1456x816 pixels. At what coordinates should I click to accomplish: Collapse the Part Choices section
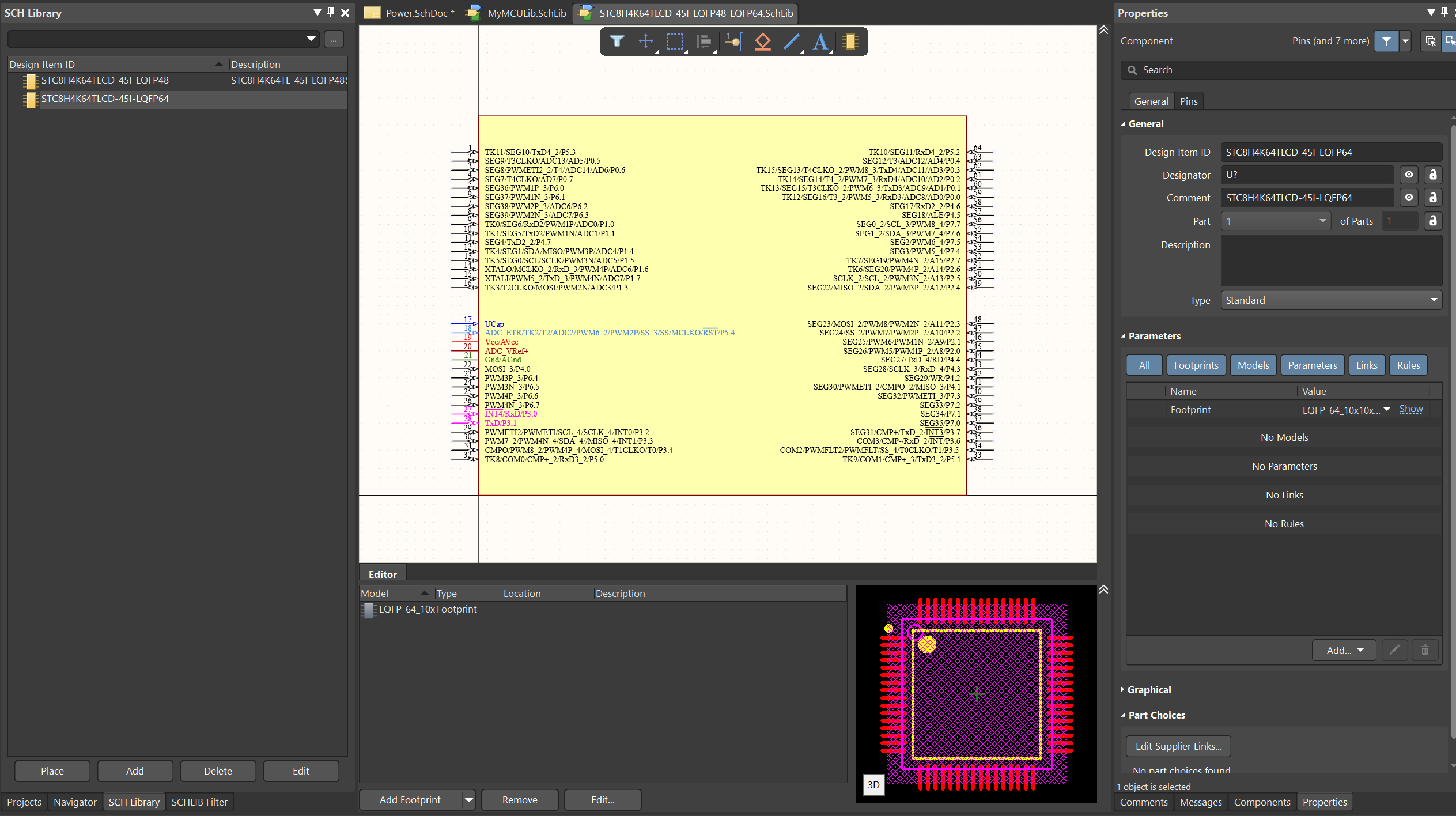[x=1123, y=715]
